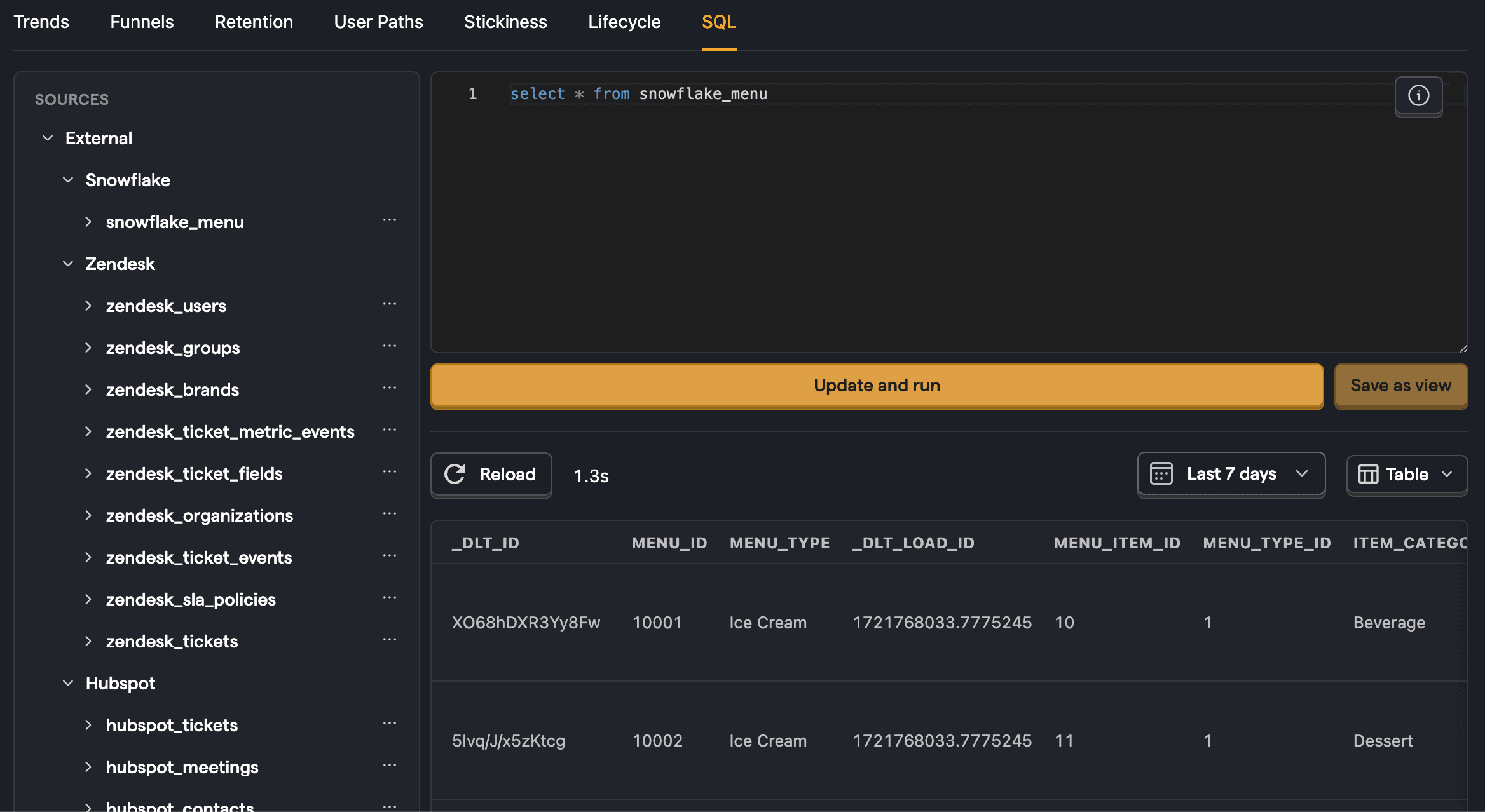
Task: Expand zendesk_groups table columns
Action: pos(88,348)
